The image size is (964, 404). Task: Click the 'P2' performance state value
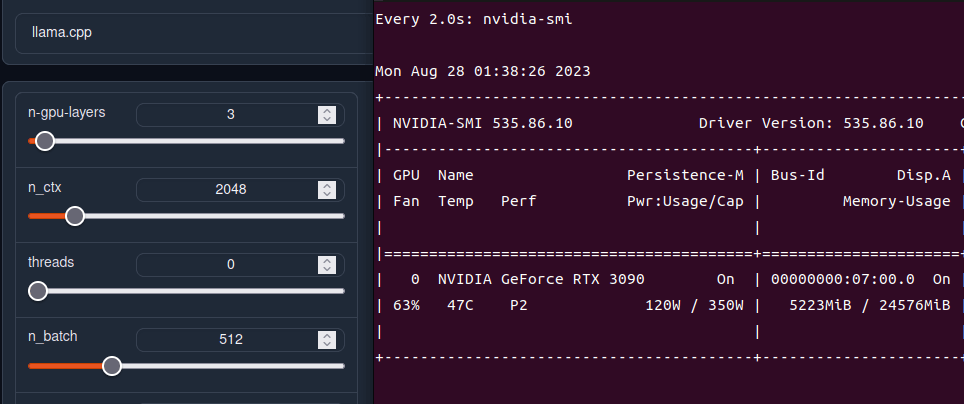pos(519,306)
